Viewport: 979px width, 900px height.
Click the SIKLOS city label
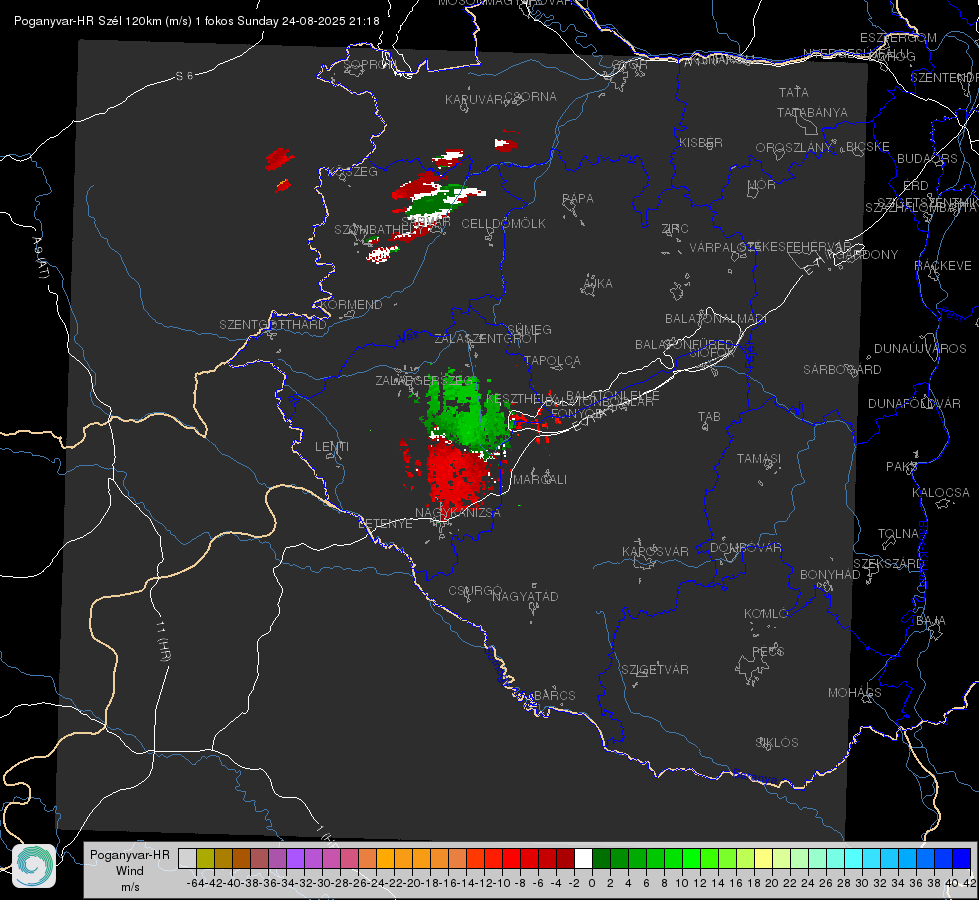[777, 743]
